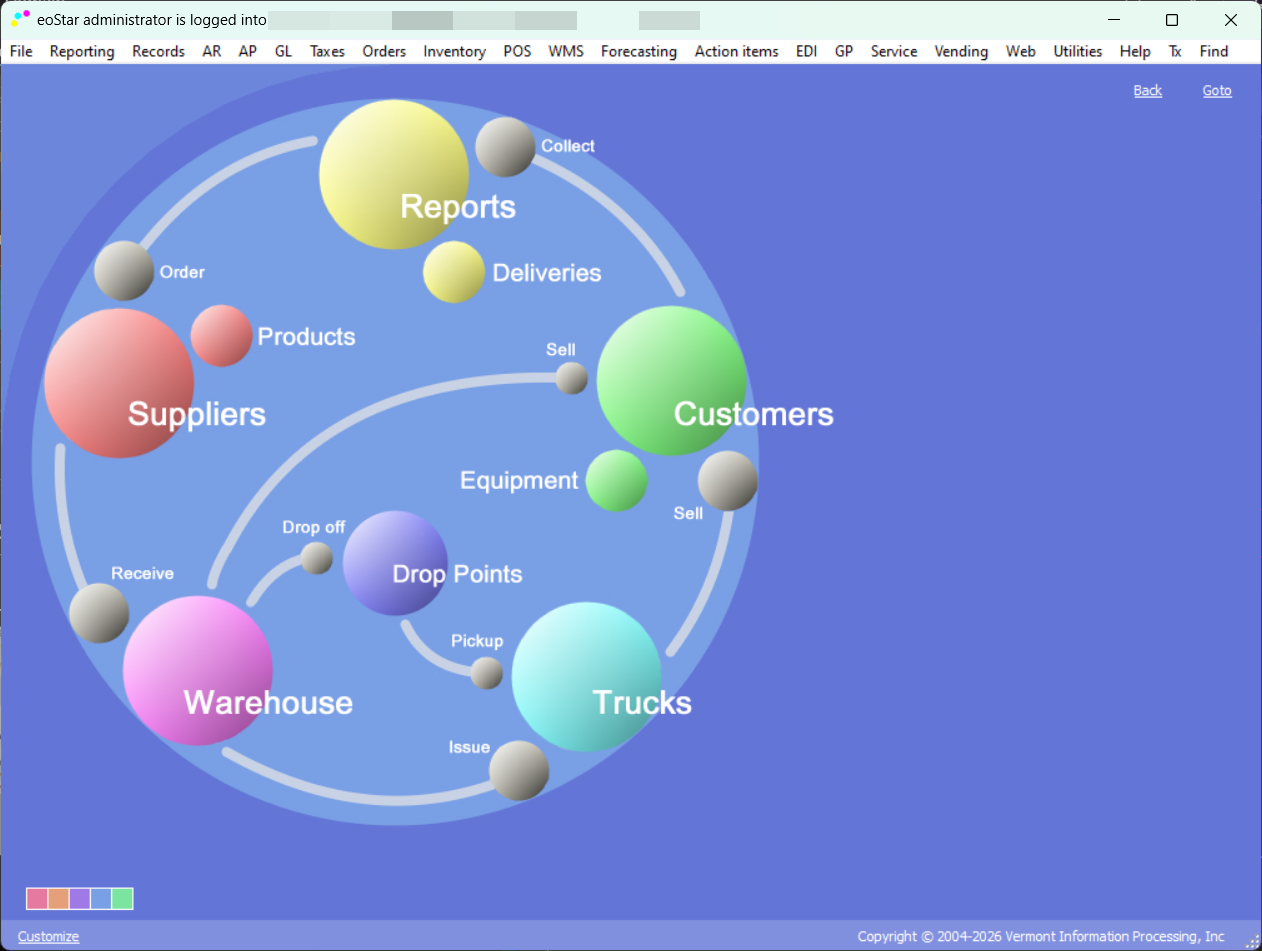This screenshot has width=1262, height=951.
Task: Click the gray Order bubble
Action: 124,271
